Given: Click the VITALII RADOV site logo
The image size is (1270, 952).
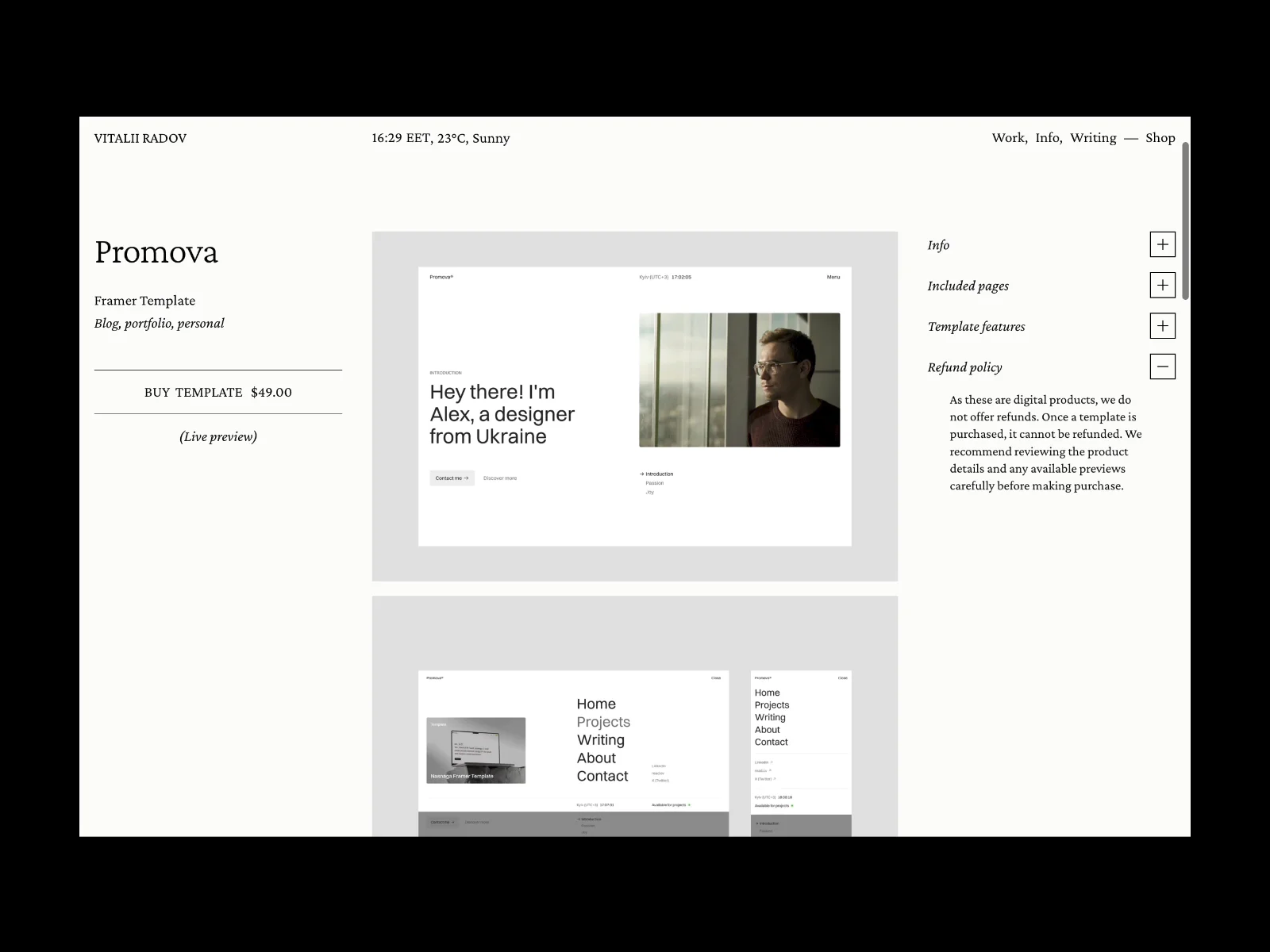Looking at the screenshot, I should [x=140, y=138].
